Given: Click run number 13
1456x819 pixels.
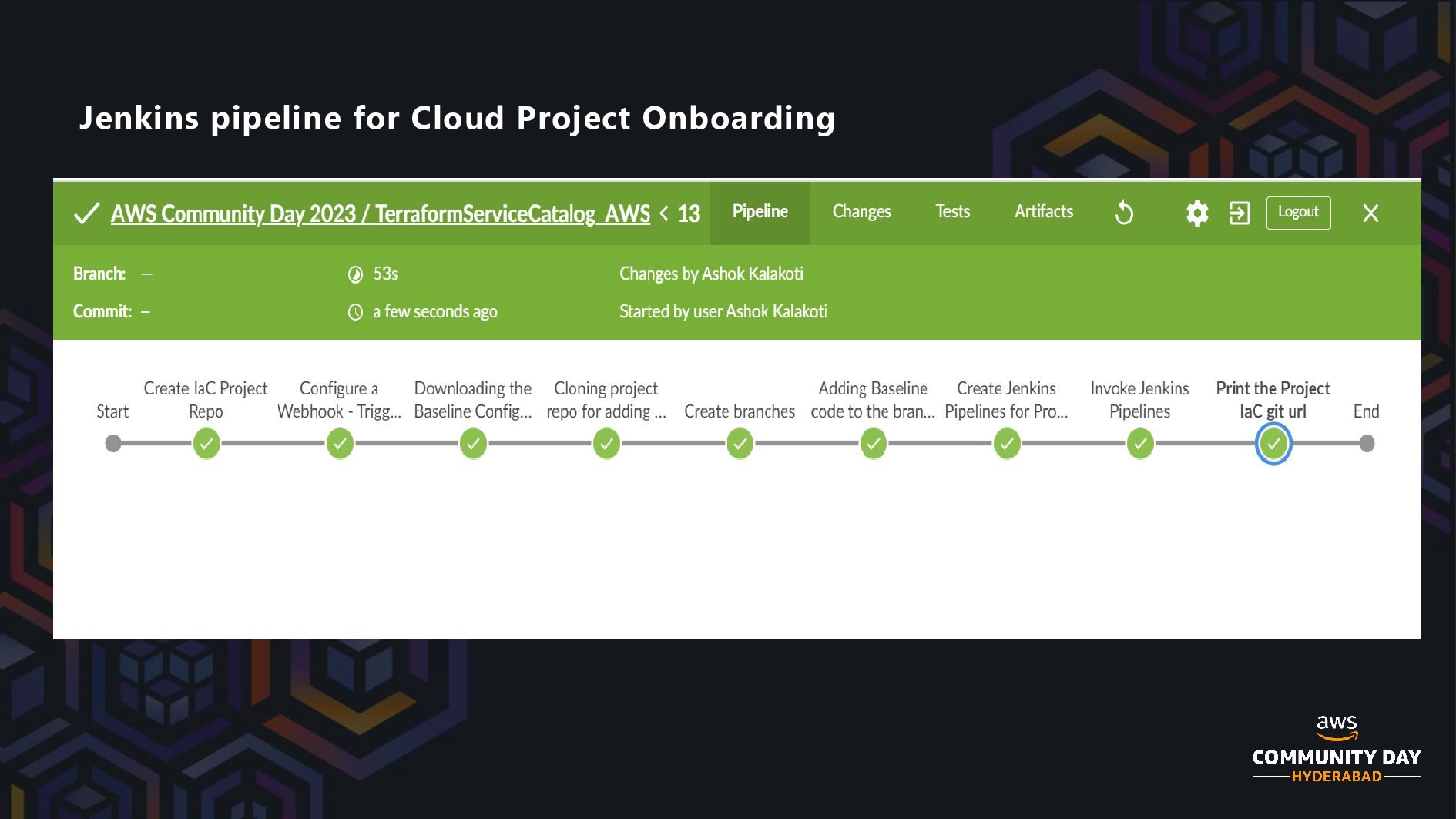Looking at the screenshot, I should [x=689, y=213].
